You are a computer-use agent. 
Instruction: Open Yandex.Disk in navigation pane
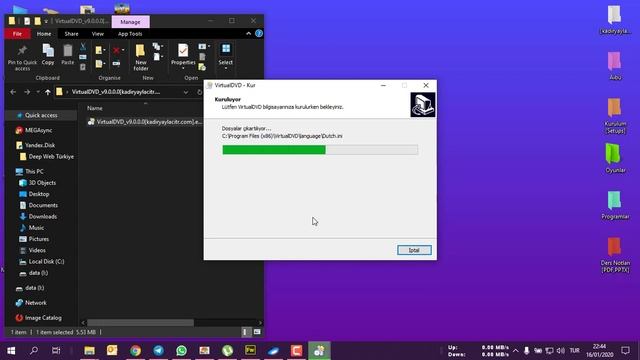tap(36, 145)
